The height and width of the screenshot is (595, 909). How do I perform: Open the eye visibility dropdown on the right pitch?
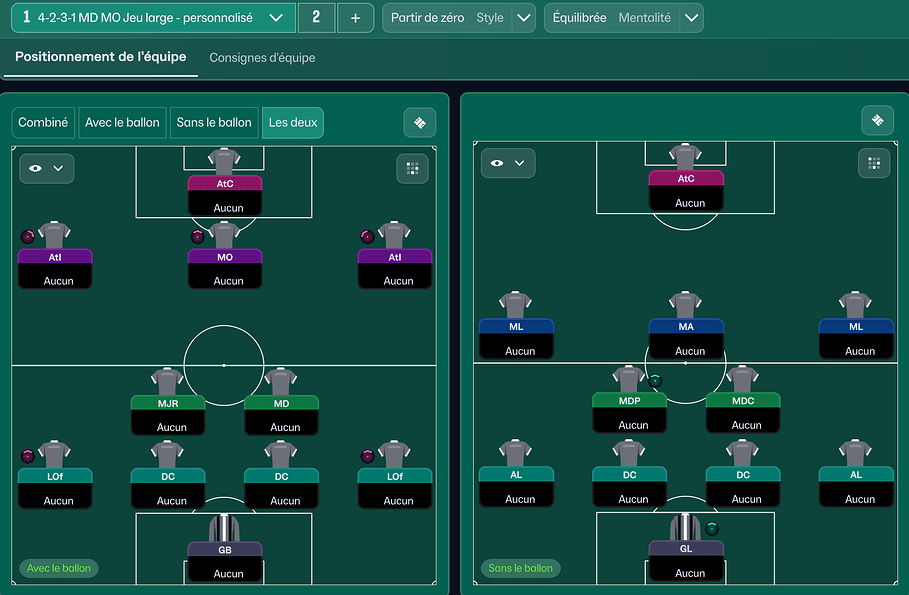pyautogui.click(x=508, y=163)
